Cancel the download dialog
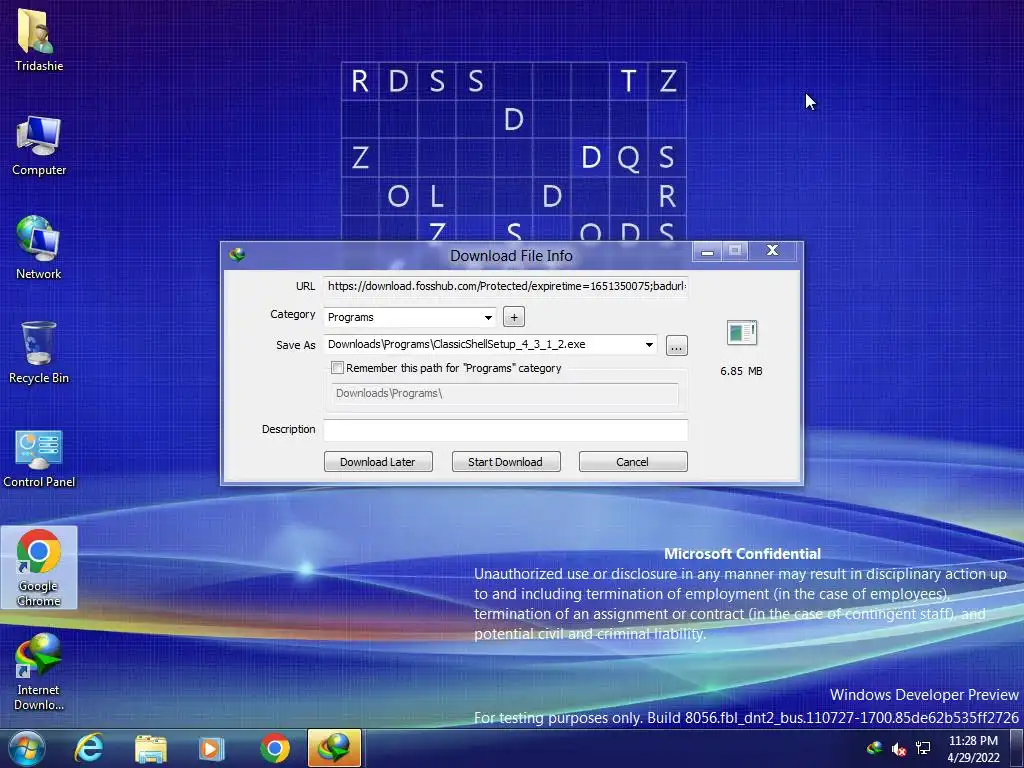1024x768 pixels. click(x=633, y=462)
